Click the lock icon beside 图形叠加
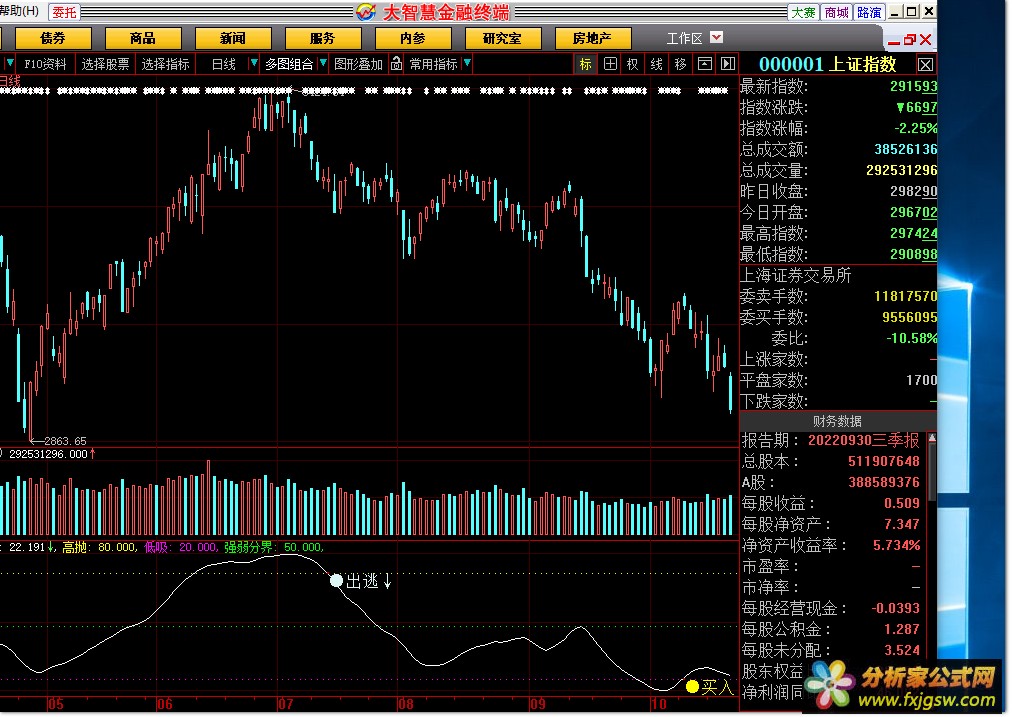The image size is (1012, 717). tap(396, 63)
